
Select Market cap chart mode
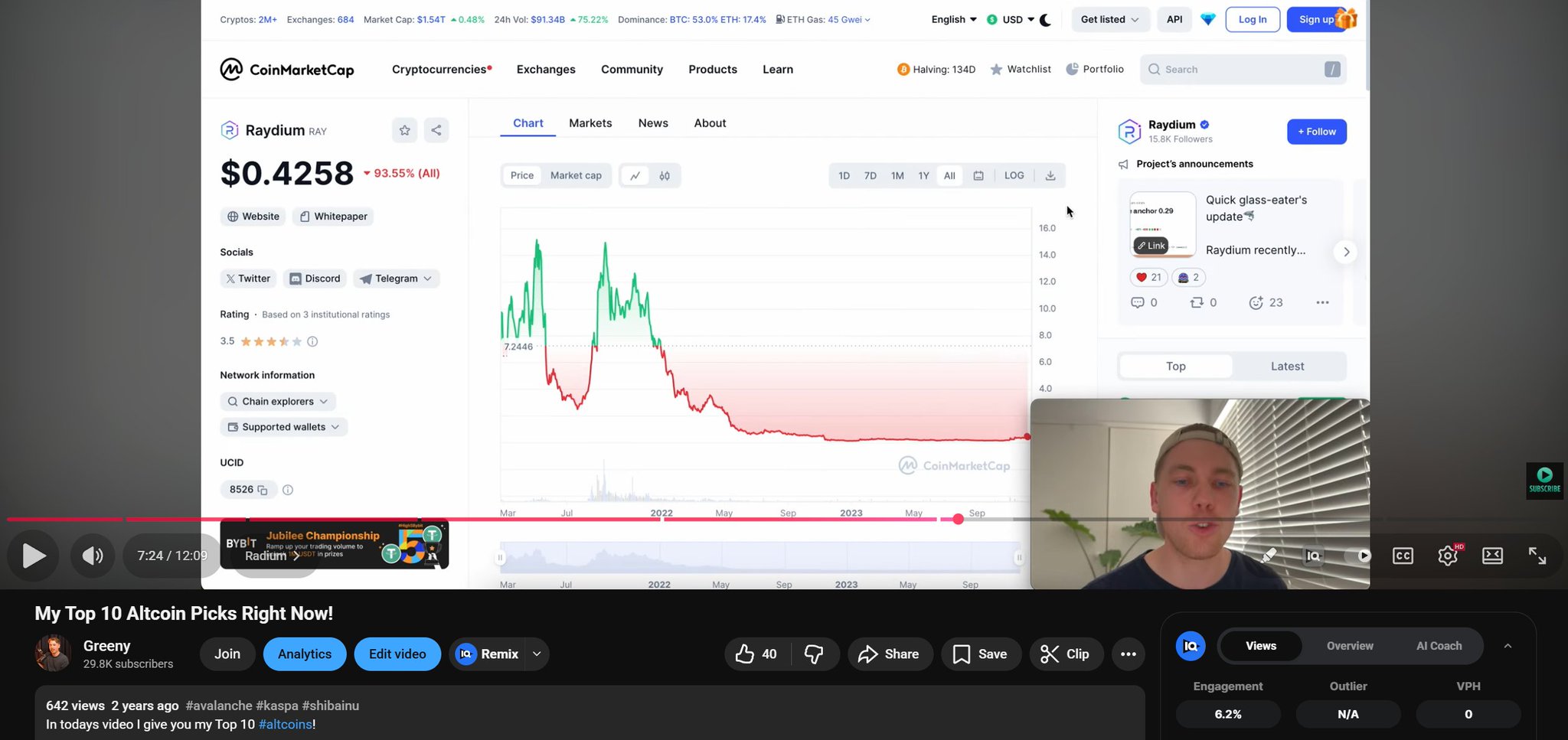coord(576,175)
